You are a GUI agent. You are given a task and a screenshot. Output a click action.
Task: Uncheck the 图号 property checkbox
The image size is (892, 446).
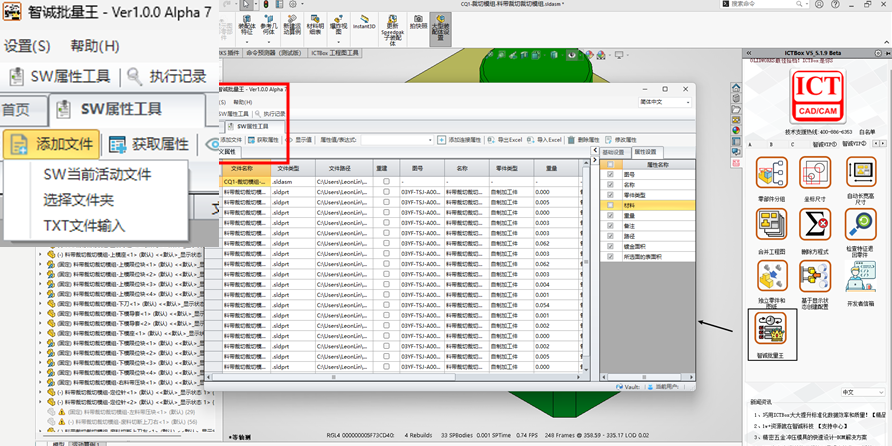[x=610, y=175]
